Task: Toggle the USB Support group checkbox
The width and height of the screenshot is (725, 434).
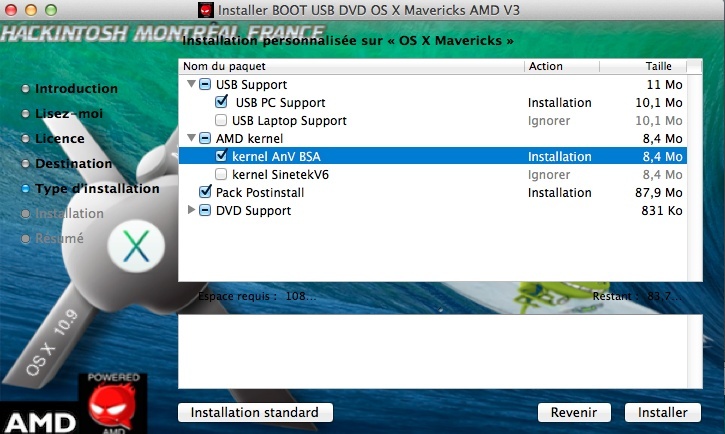Action: pos(205,85)
